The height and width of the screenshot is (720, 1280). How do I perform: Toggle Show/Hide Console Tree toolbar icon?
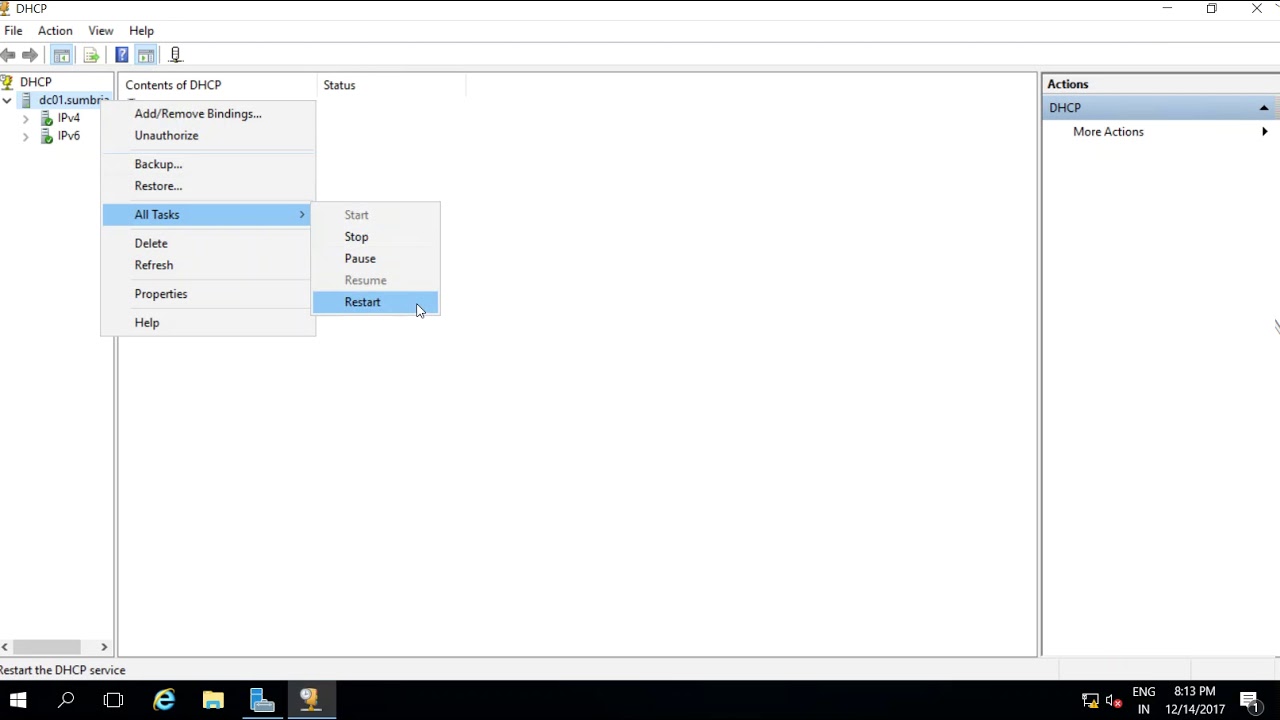pos(62,55)
